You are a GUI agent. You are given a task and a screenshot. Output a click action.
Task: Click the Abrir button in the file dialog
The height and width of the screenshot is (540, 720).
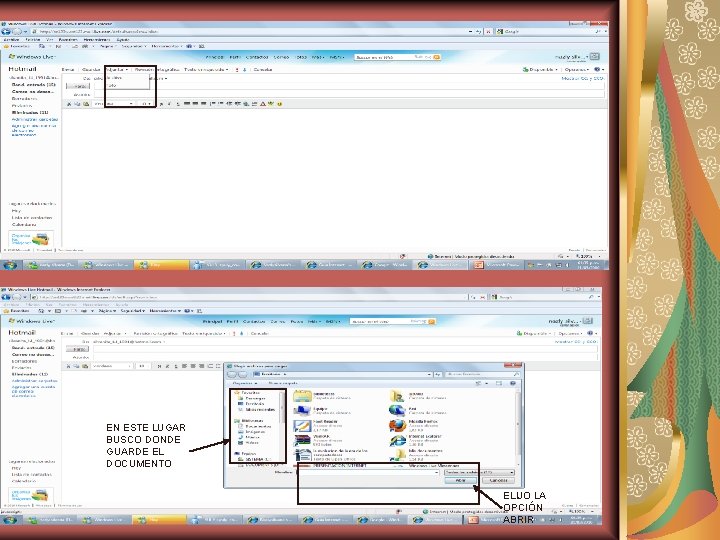point(461,481)
